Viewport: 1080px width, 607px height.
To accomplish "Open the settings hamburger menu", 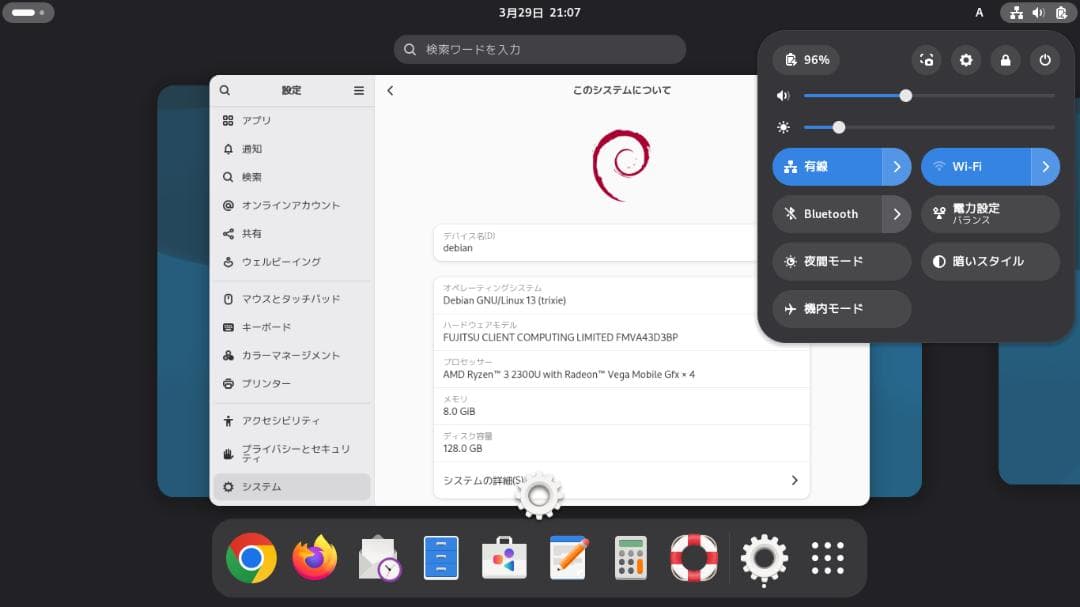I will click(359, 90).
